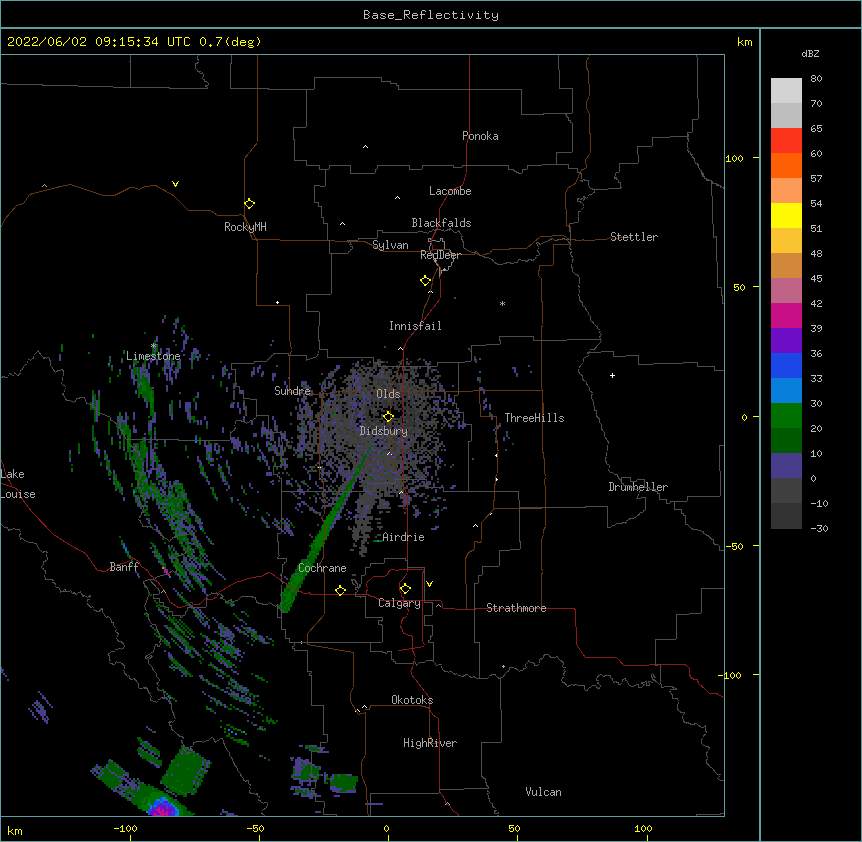This screenshot has width=862, height=842.
Task: Click the red 65 dBZ legend swatch
Action: (786, 141)
